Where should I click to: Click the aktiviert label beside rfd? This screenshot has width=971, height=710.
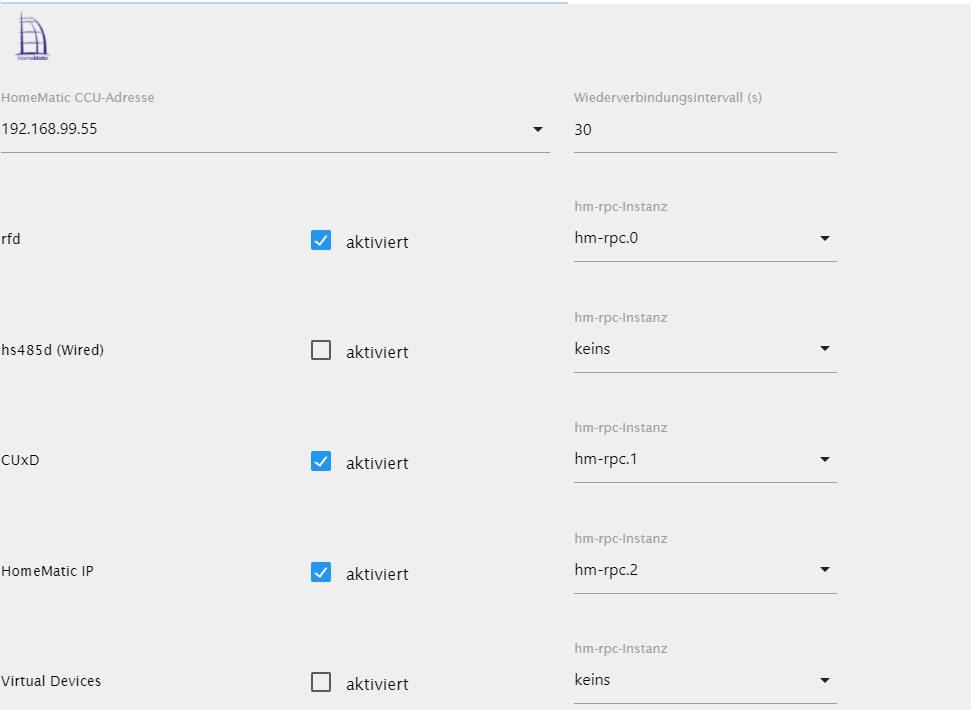(377, 242)
